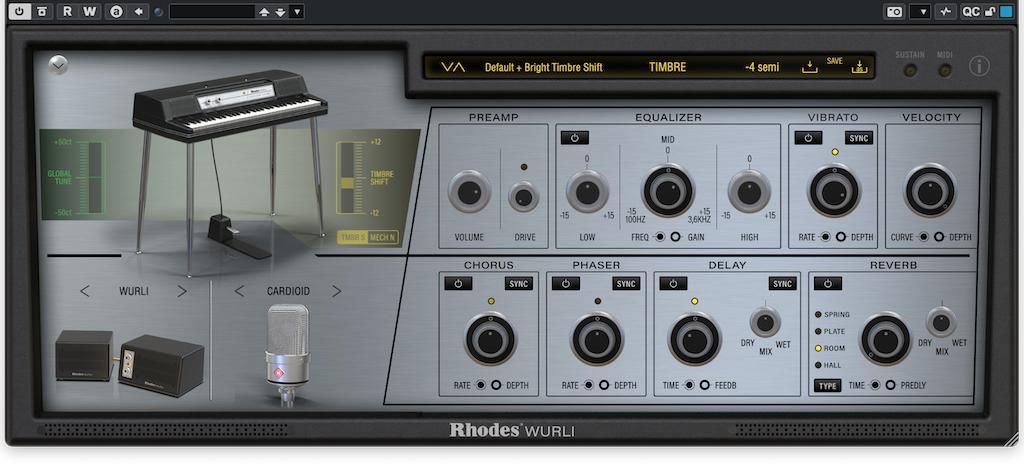
Task: Select Velocity DEPTH radio button
Action: 939,237
